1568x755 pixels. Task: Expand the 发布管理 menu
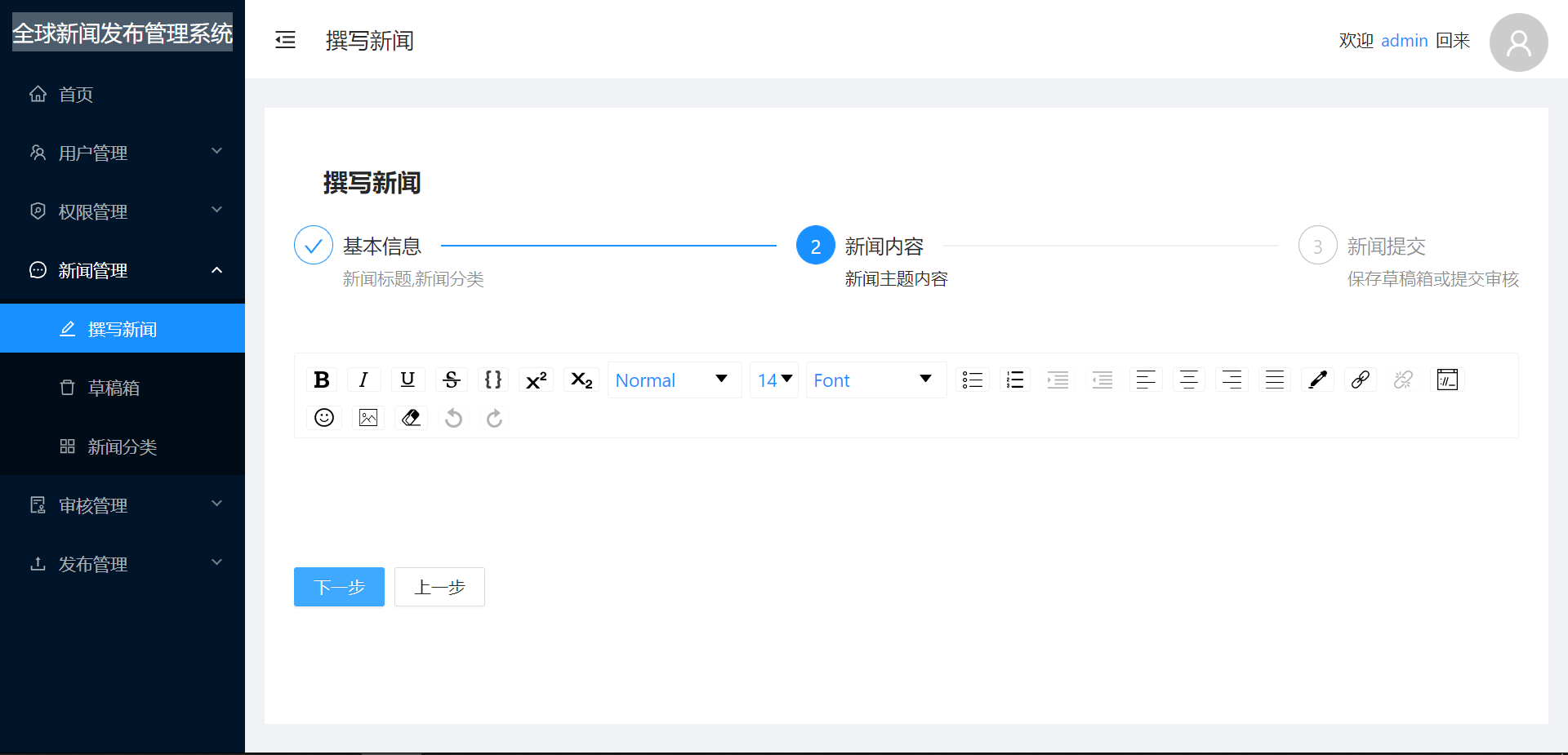point(122,565)
